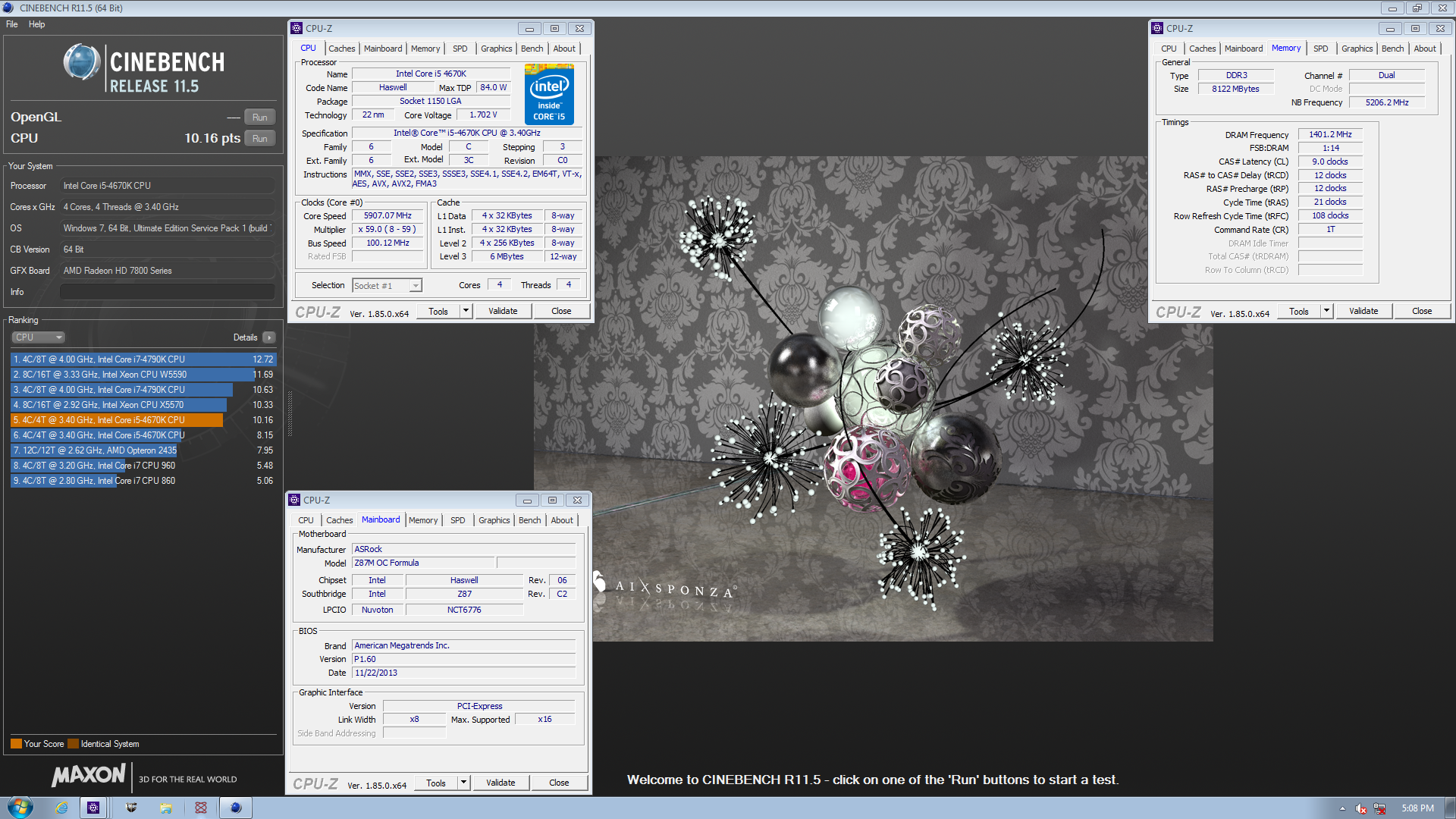Click the CPU-Z title icon in Mainboard window
The height and width of the screenshot is (819, 1456).
pyautogui.click(x=294, y=500)
